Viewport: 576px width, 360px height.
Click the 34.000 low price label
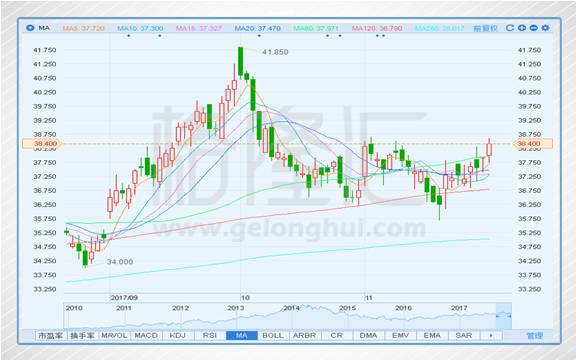coord(120,262)
